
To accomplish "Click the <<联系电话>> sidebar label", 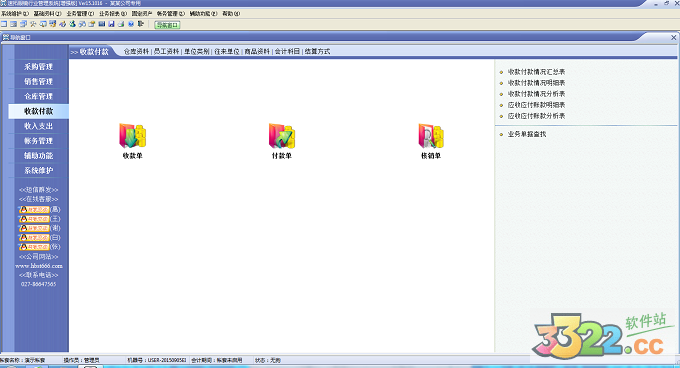I will (39, 275).
